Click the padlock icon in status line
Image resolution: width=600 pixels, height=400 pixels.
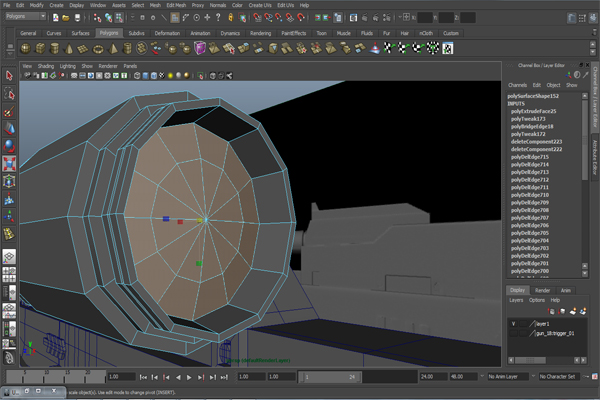[231, 17]
